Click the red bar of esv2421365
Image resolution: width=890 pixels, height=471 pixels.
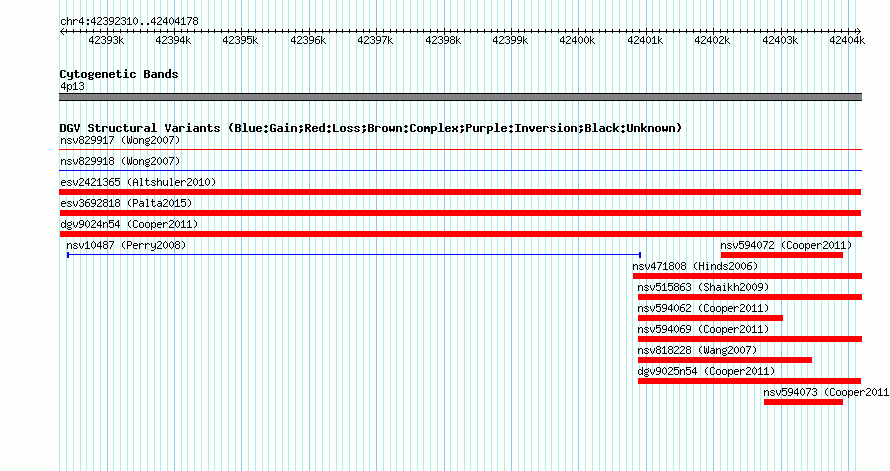460,192
